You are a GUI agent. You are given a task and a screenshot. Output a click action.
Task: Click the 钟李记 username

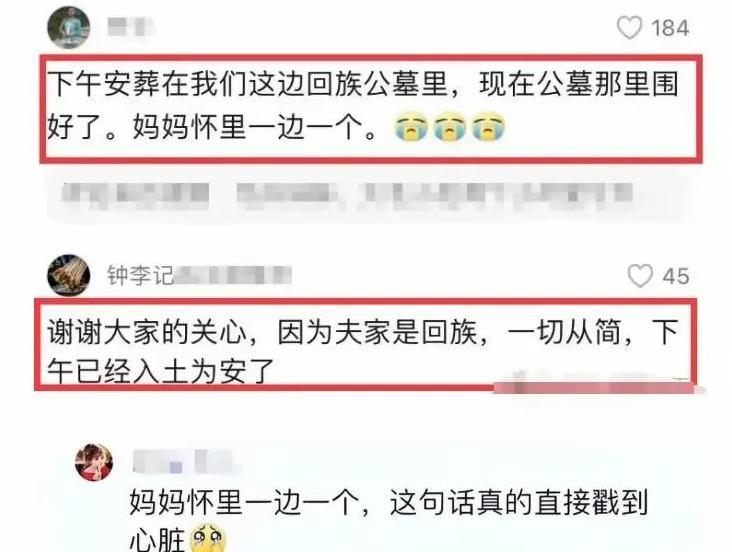(x=140, y=276)
